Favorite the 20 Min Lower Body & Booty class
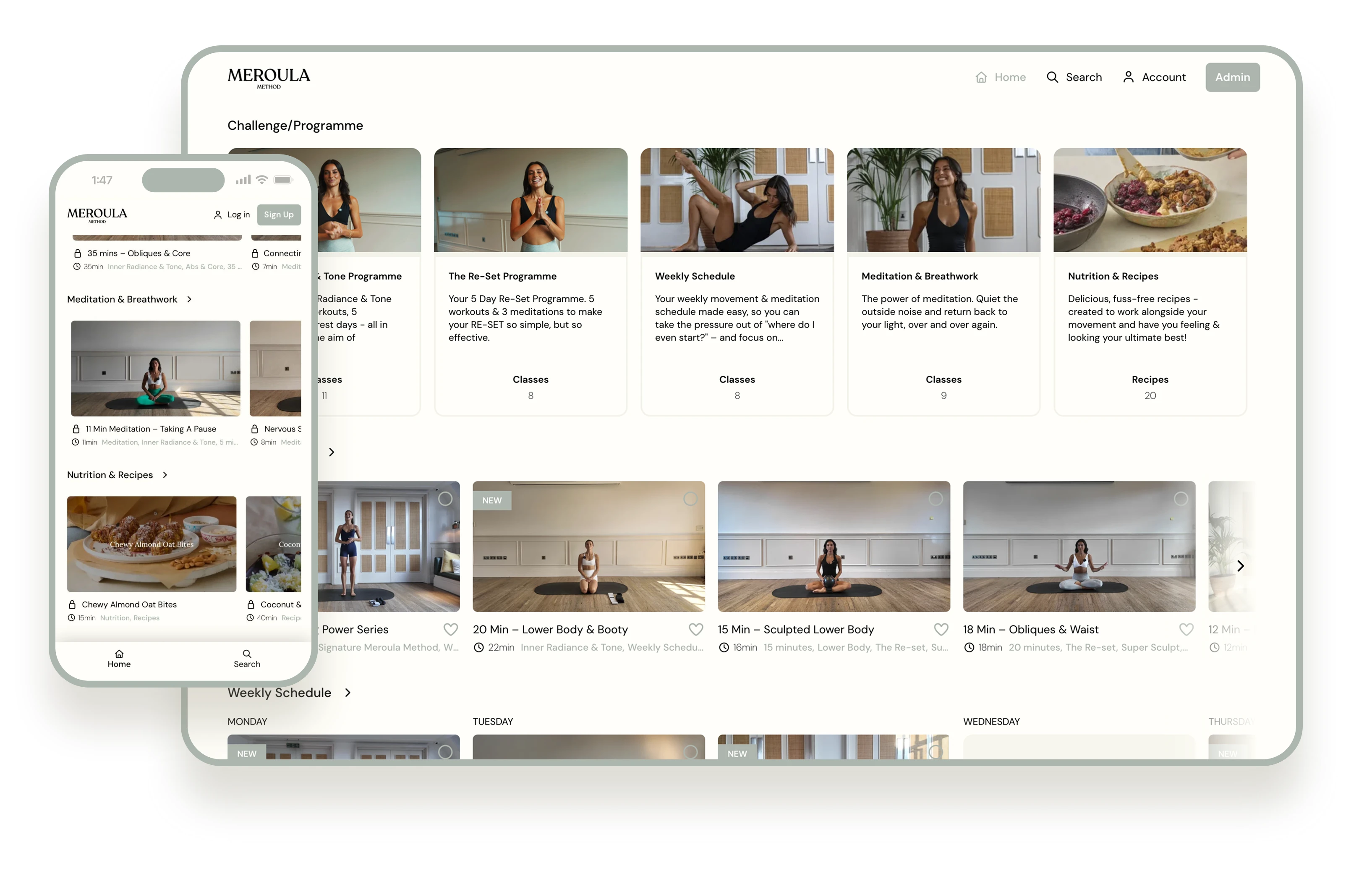Screen dimensions: 1372x879 696,629
